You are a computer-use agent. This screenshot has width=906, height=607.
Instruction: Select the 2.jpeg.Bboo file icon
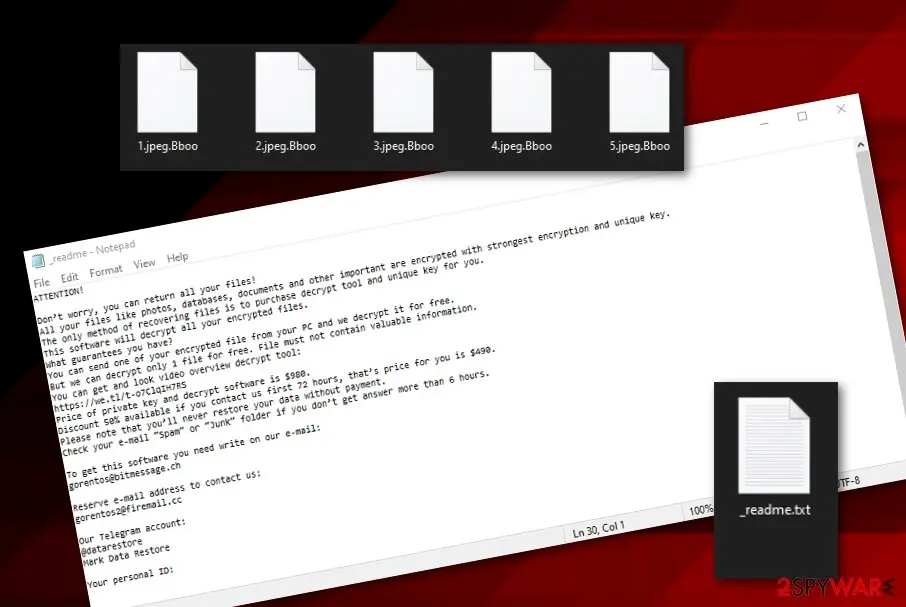(x=285, y=92)
